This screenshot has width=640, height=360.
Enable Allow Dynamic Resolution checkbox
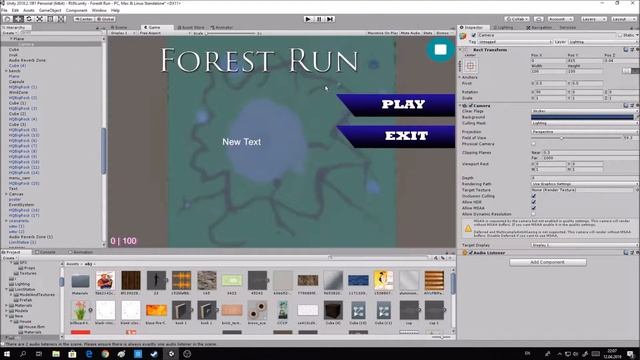pos(533,214)
